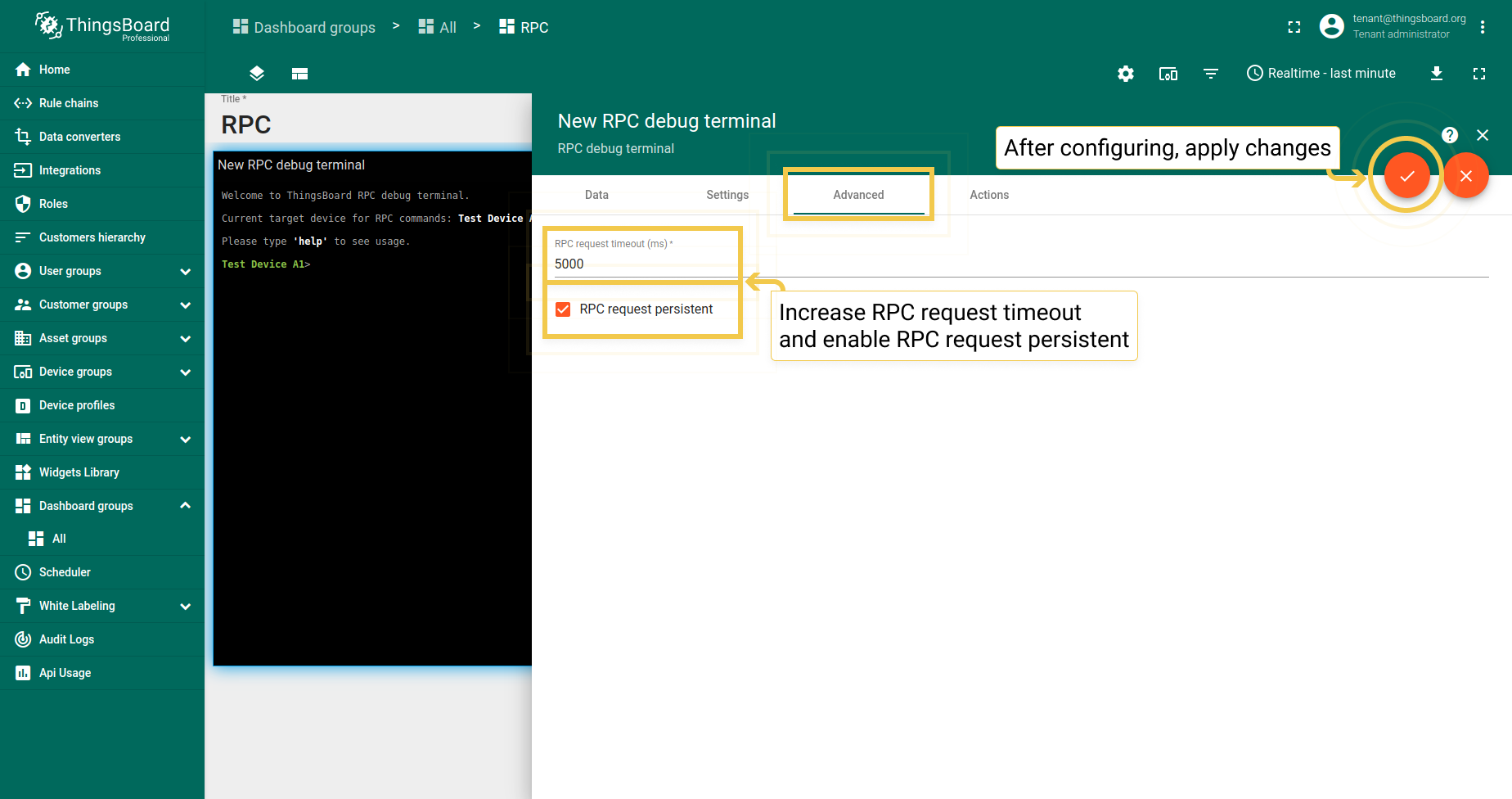Open the user account kebab menu
Screen dimensions: 1512x799
coord(1482,27)
